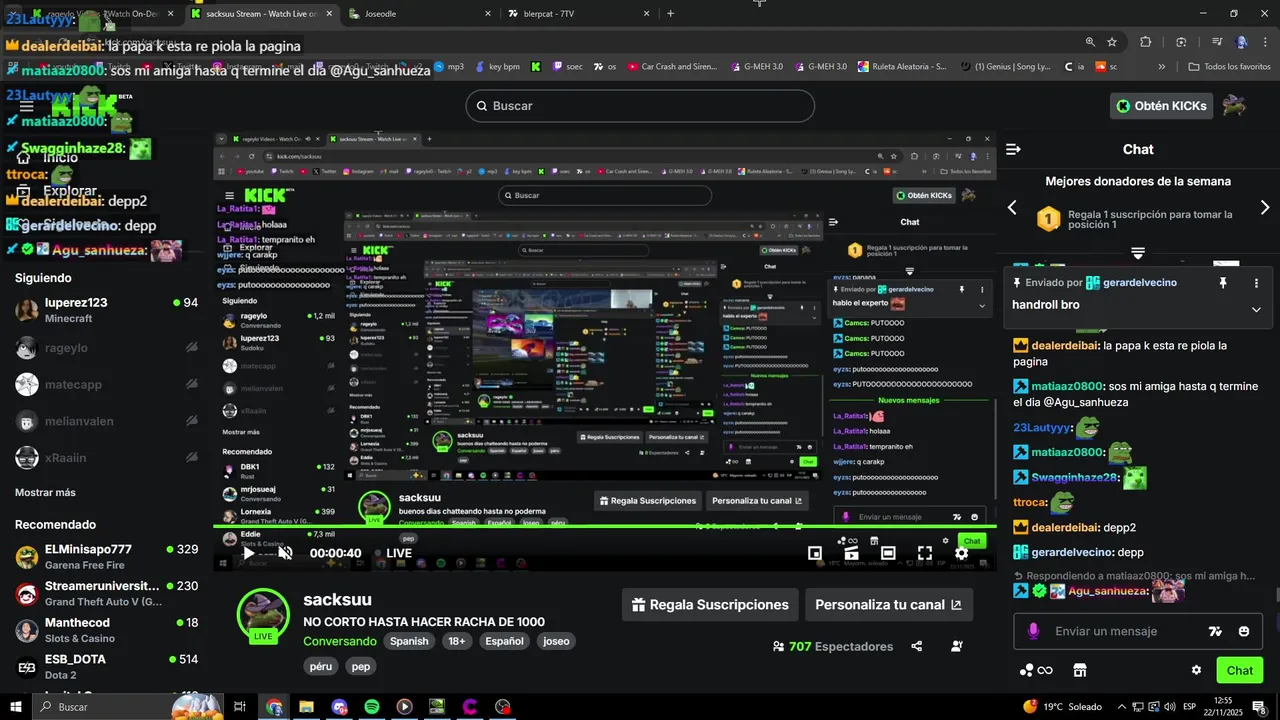The height and width of the screenshot is (720, 1280).
Task: Open the 7TV emote icon in chat input
Action: pyautogui.click(x=1215, y=631)
